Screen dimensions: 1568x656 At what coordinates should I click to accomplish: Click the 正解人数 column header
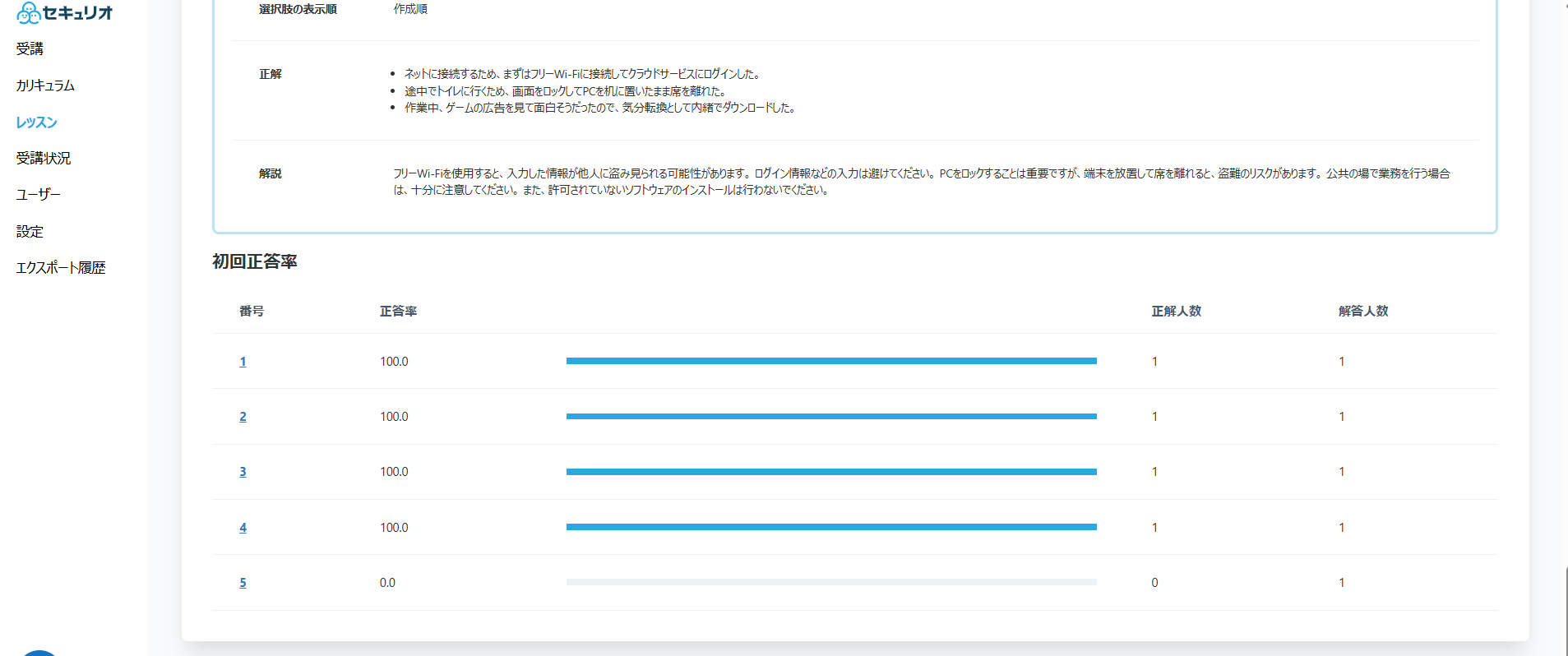click(1176, 311)
